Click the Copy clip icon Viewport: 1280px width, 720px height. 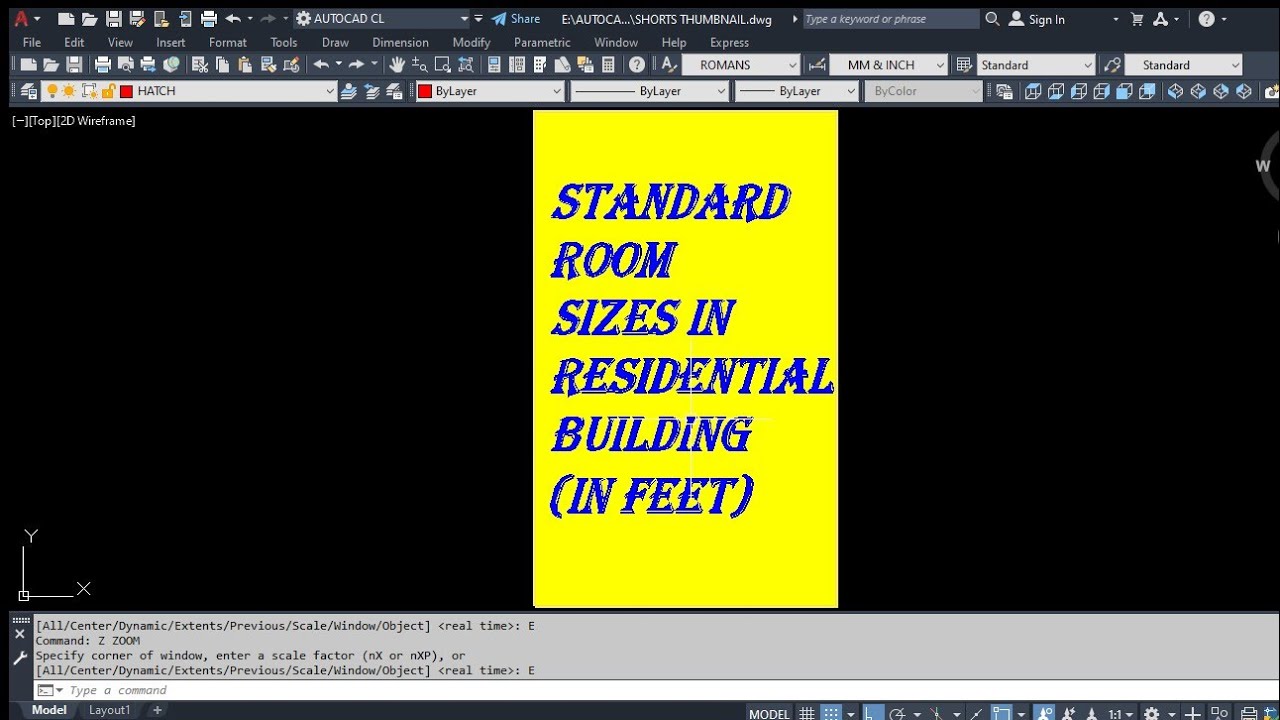pos(222,65)
